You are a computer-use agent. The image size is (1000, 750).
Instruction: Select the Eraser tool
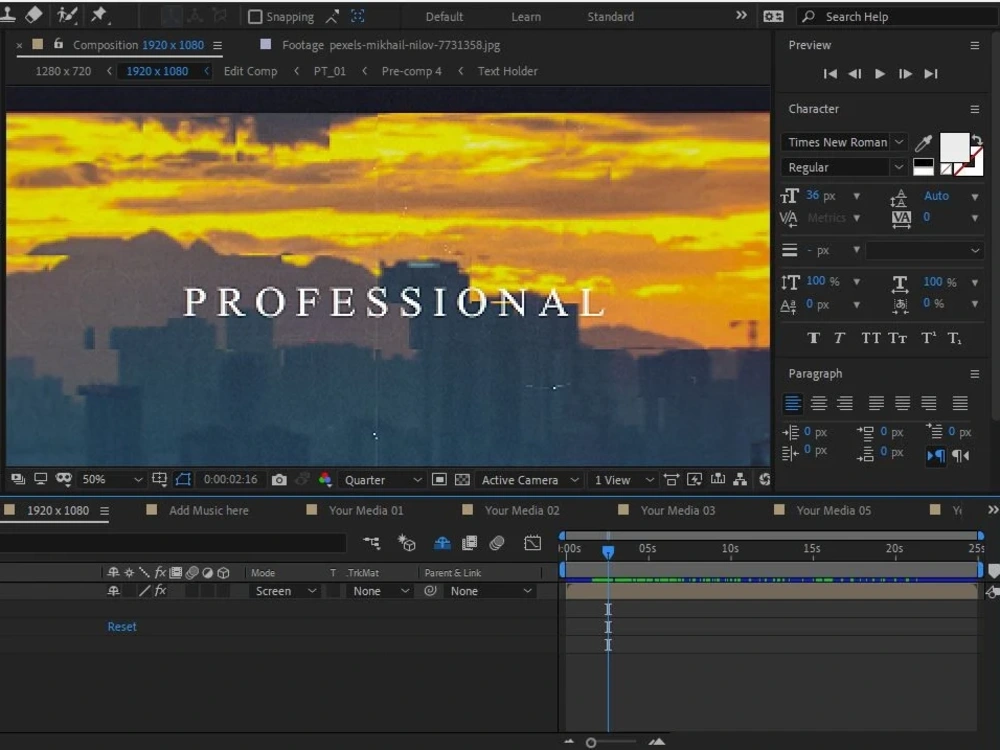33,14
